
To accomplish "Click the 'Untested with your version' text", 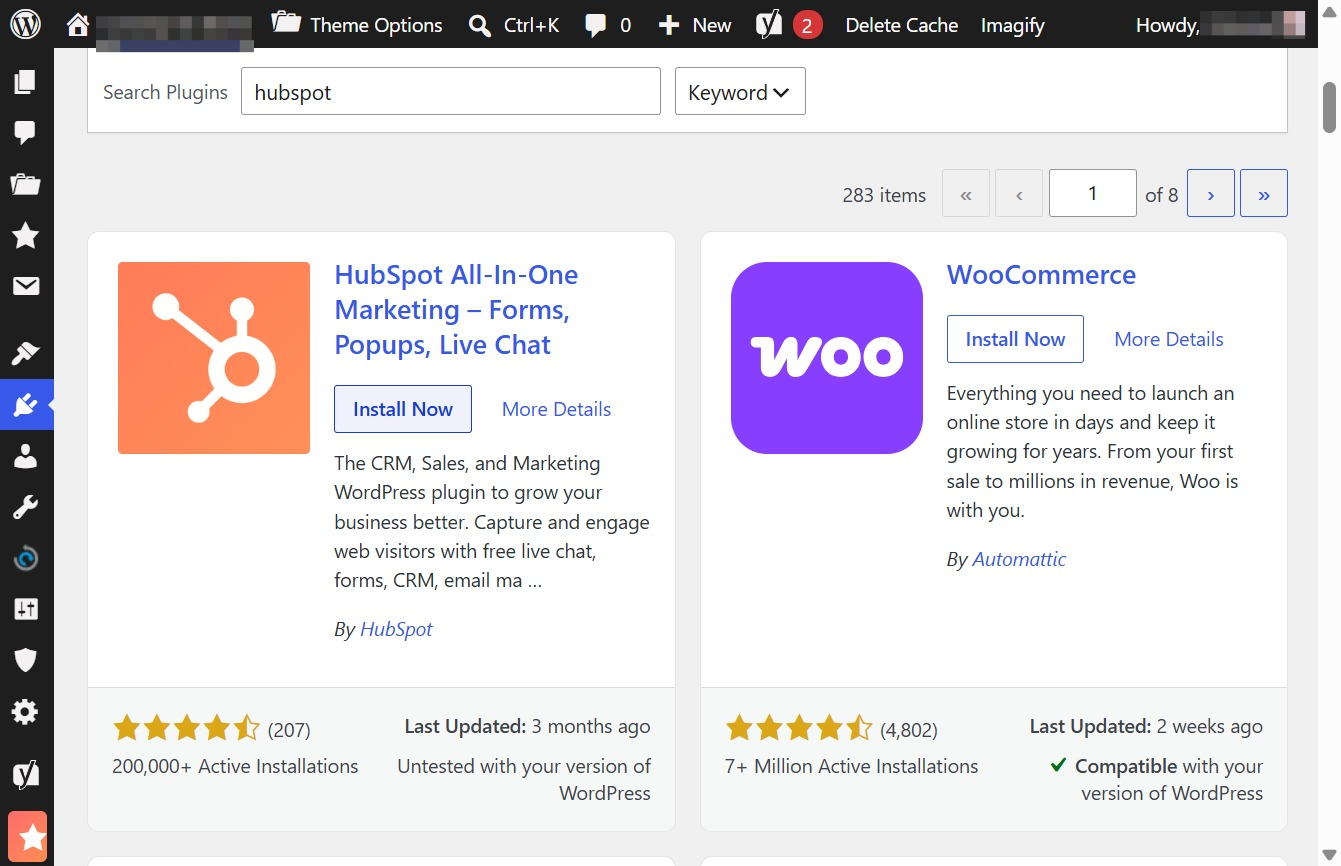I will pyautogui.click(x=524, y=780).
